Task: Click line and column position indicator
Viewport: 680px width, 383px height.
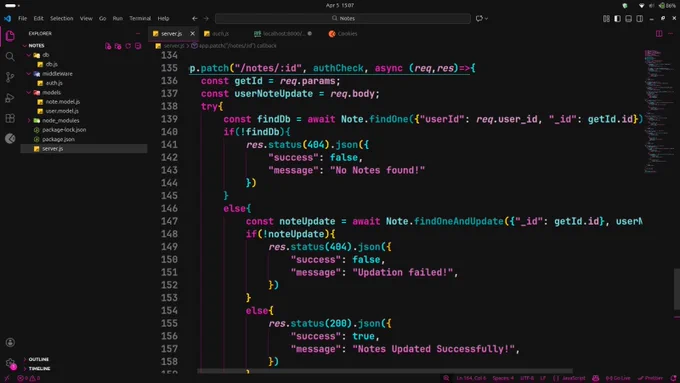Action: click(x=471, y=378)
